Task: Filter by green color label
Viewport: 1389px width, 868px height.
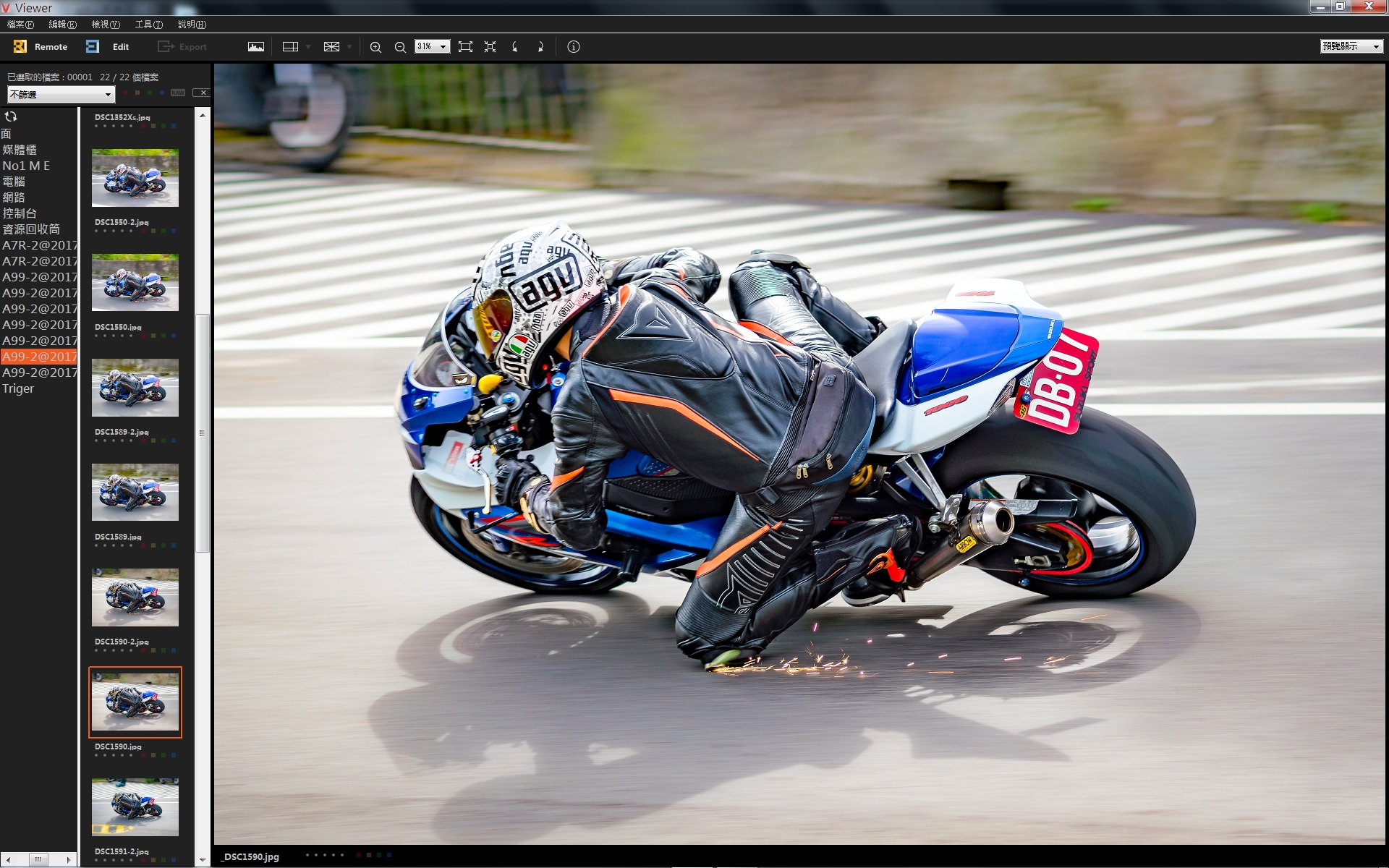Action: coord(150,93)
